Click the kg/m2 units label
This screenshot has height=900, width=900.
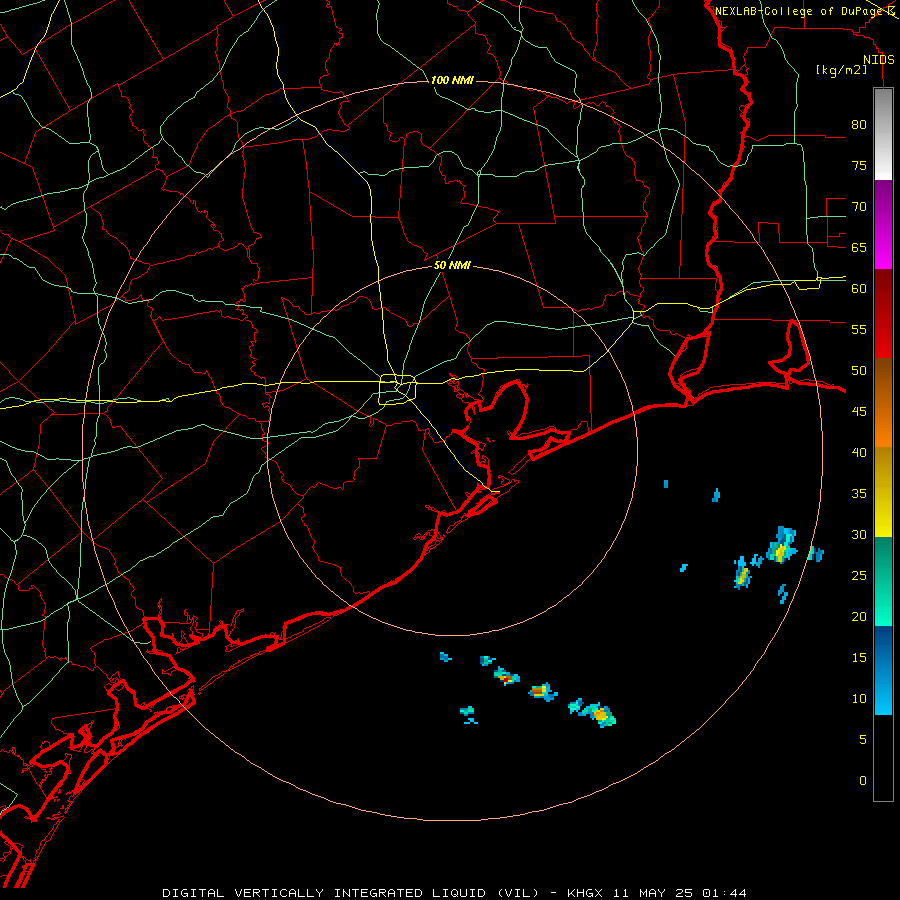[x=841, y=70]
